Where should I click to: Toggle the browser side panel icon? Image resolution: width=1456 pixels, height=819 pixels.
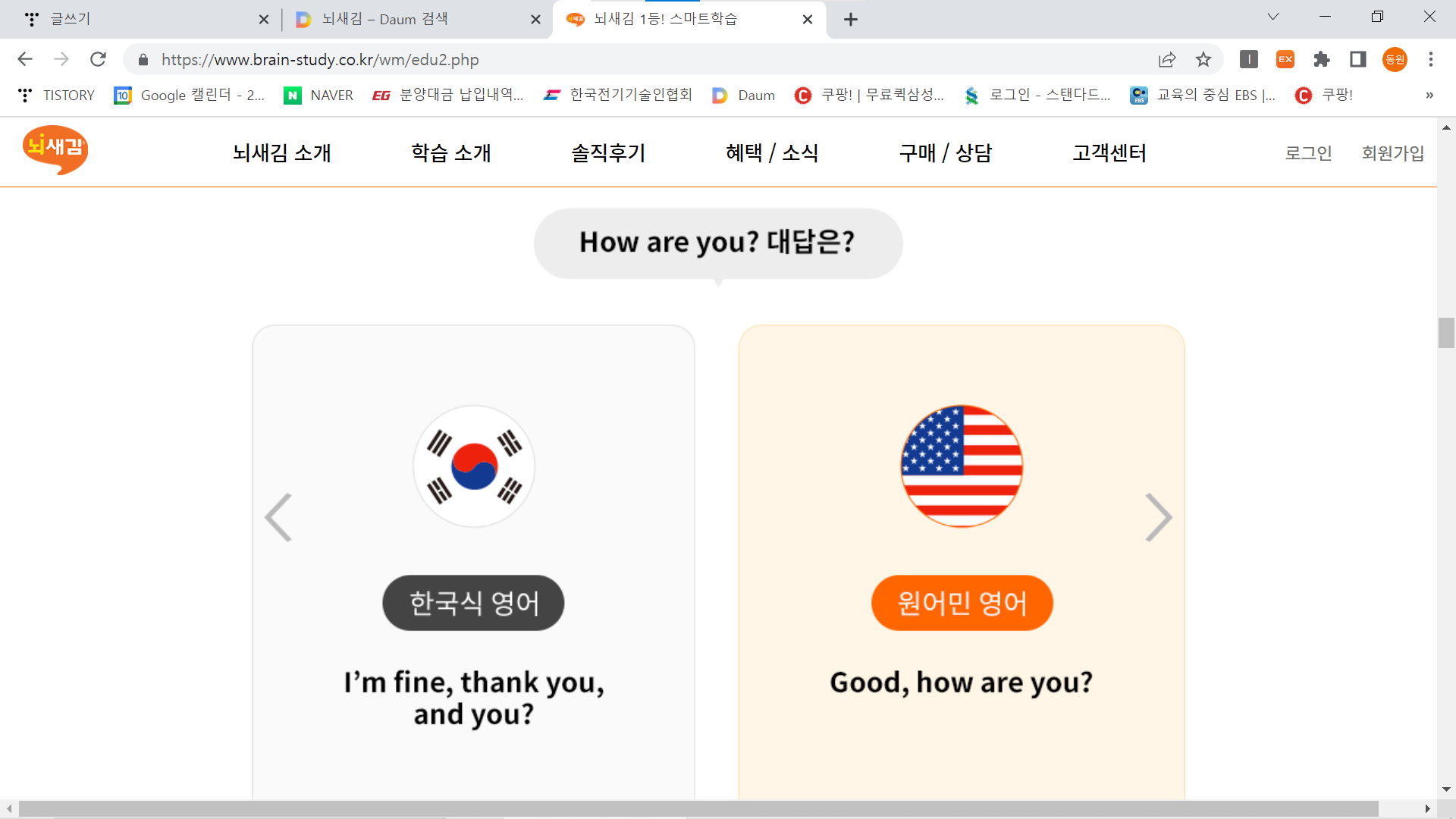pos(1358,59)
